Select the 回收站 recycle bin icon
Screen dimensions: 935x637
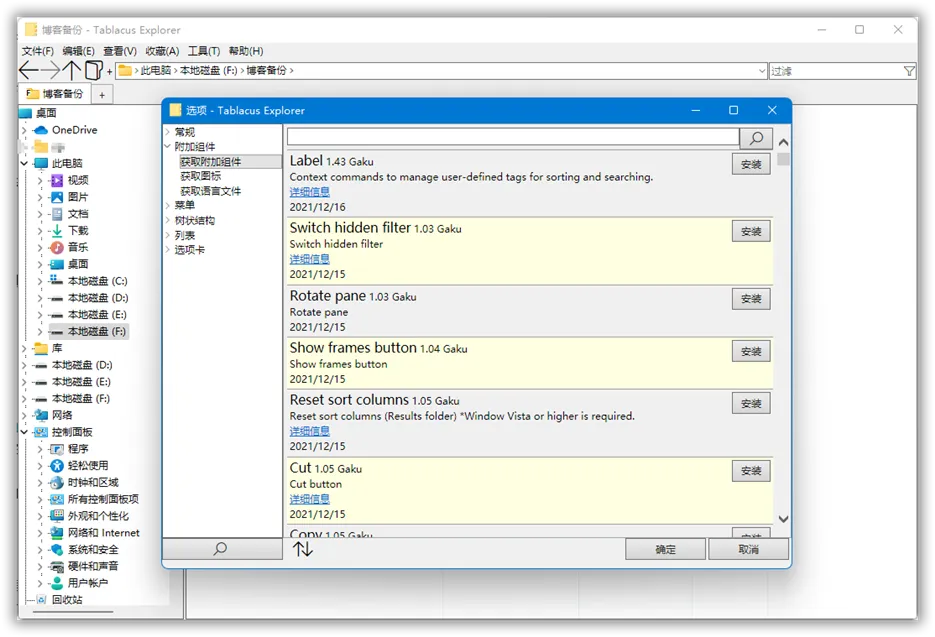pos(41,599)
